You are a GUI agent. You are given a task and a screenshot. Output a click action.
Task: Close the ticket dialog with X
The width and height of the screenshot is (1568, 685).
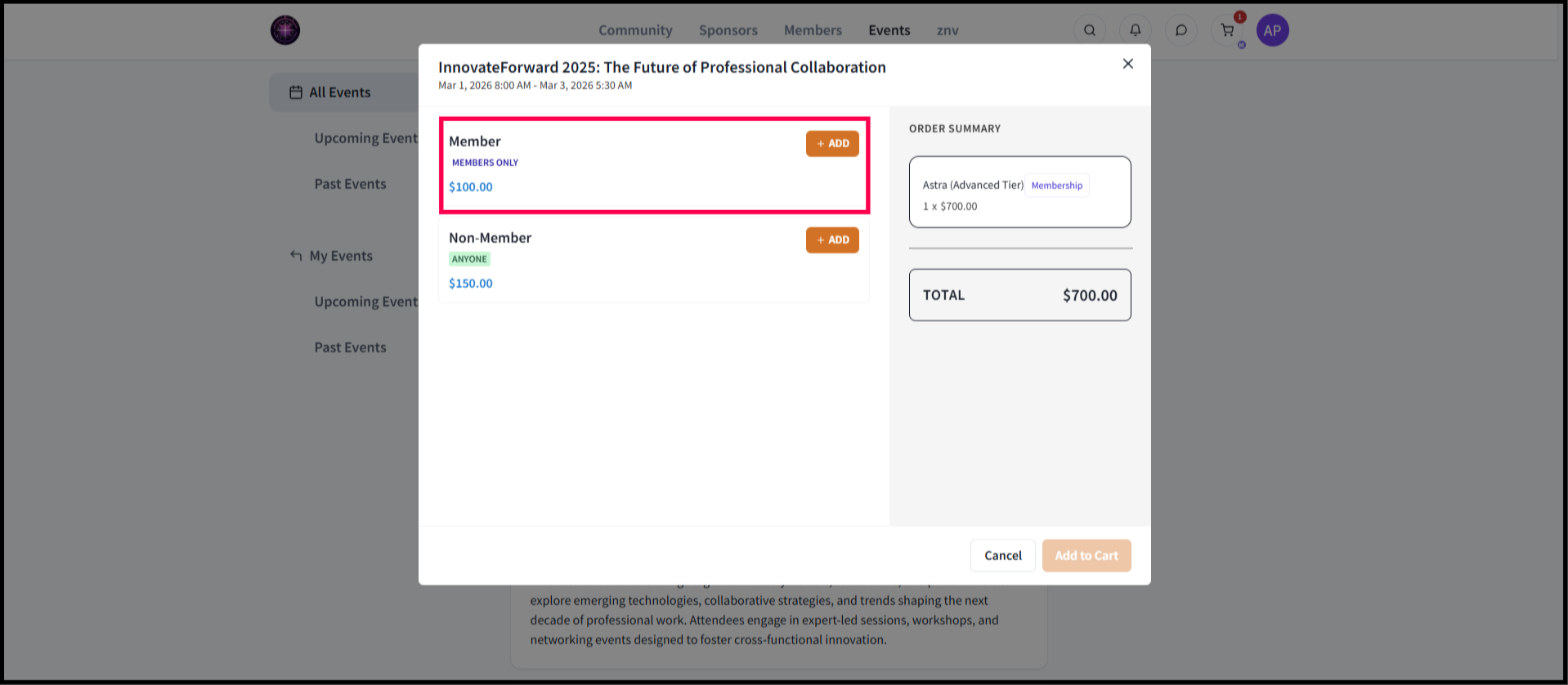(x=1127, y=64)
